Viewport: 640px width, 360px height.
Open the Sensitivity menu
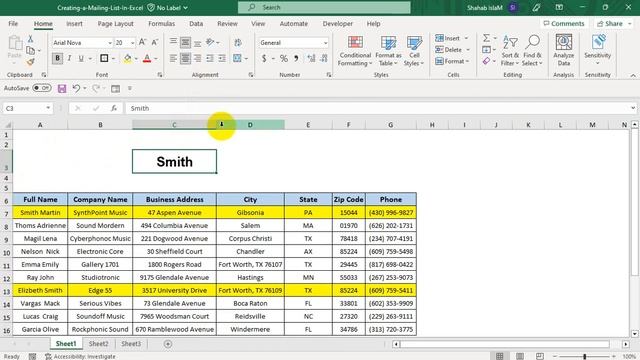click(x=598, y=50)
